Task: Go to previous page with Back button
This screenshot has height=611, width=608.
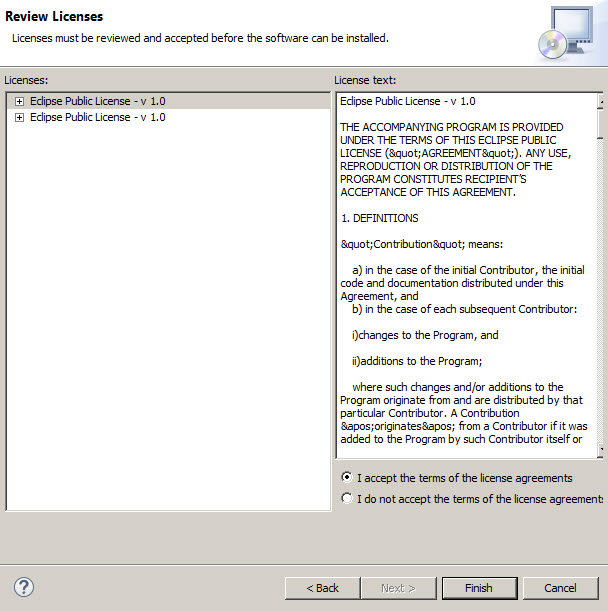Action: [322, 588]
